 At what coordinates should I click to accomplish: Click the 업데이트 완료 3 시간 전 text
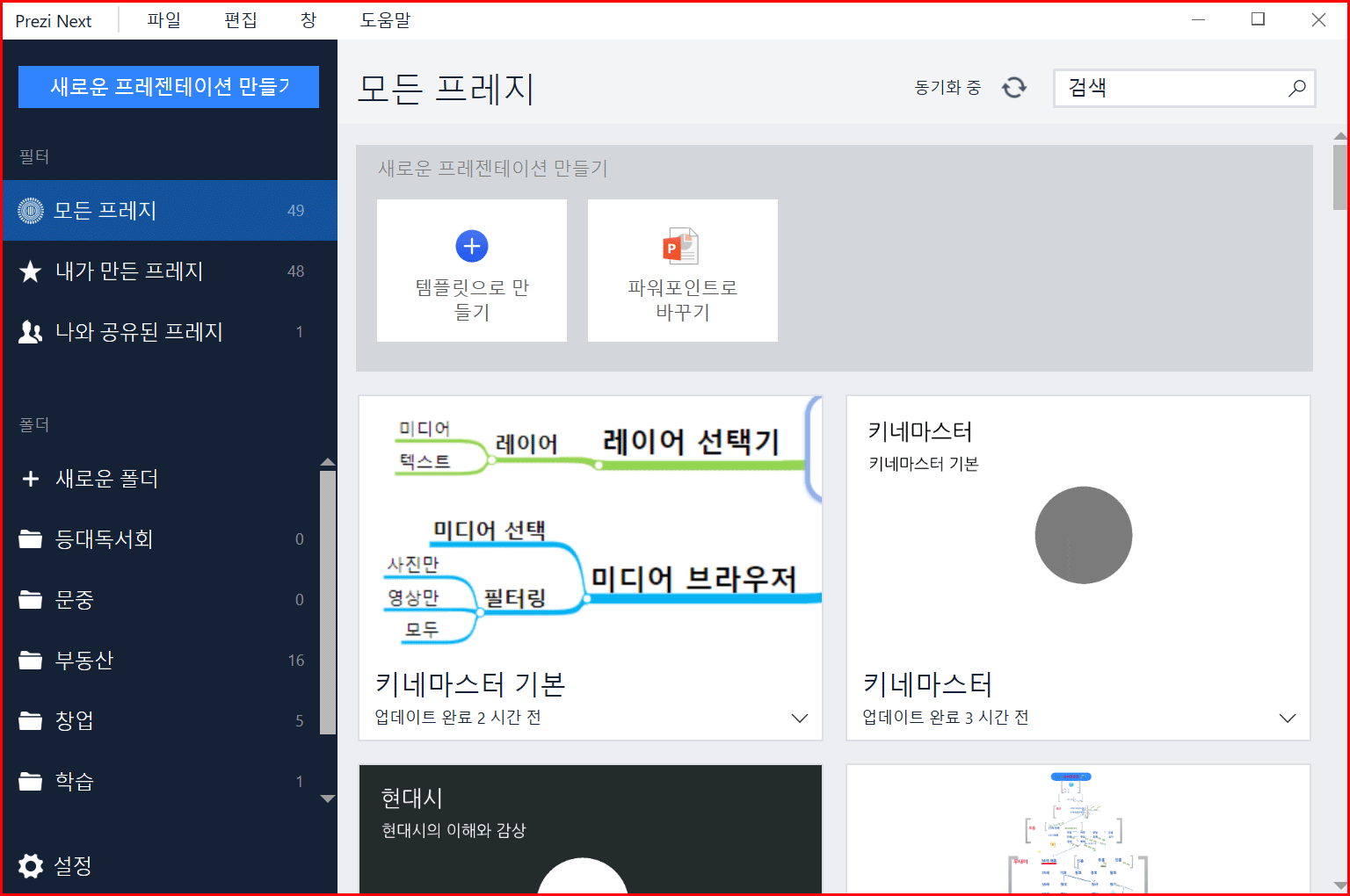[946, 718]
